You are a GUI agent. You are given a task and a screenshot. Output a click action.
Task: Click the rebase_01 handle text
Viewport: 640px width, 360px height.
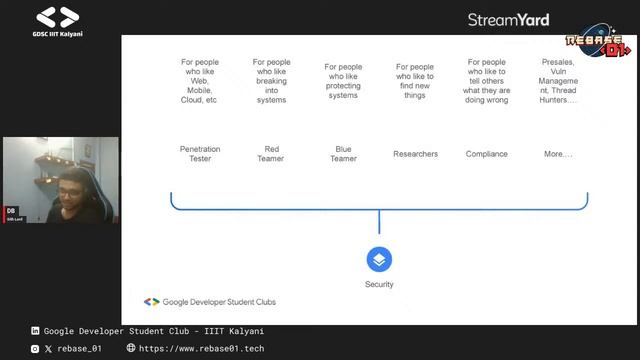click(79, 349)
